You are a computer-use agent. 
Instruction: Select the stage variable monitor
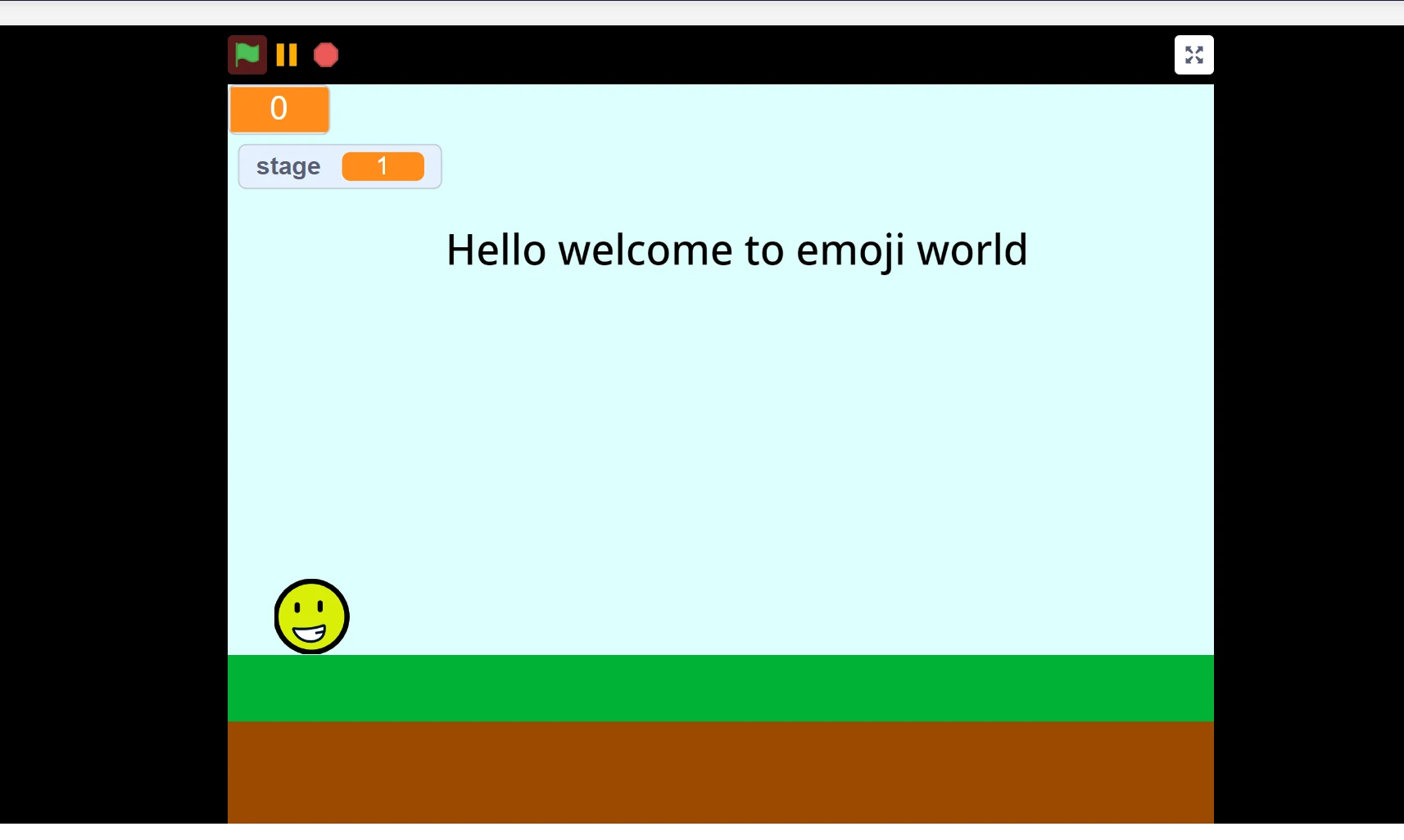pyautogui.click(x=339, y=166)
